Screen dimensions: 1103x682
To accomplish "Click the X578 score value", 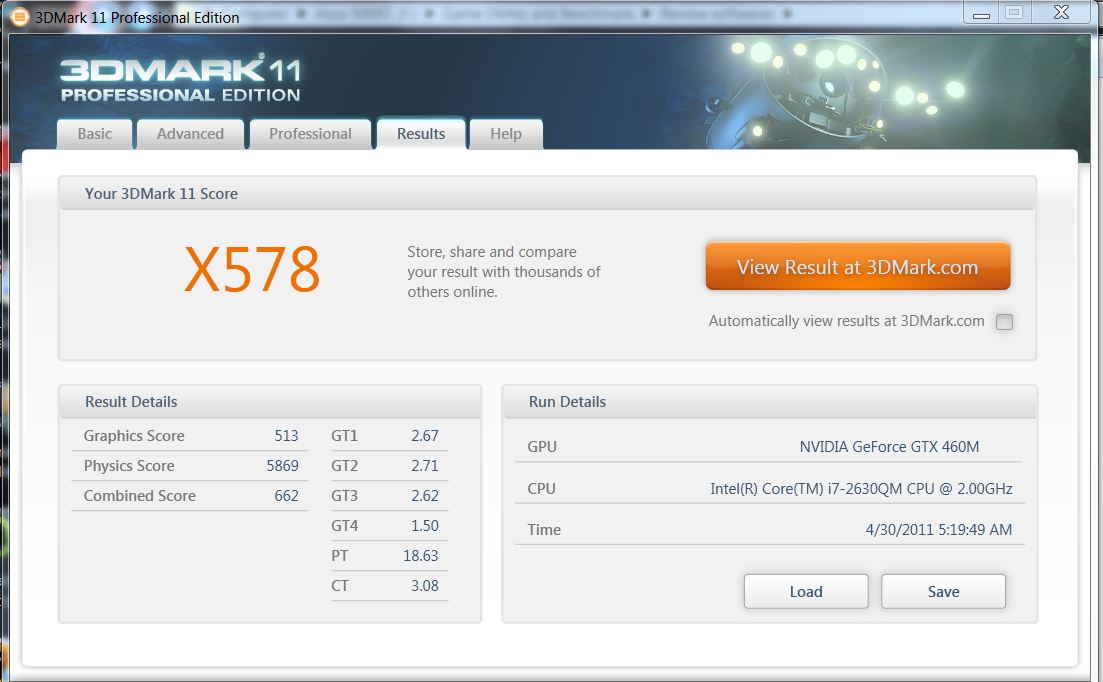I will (252, 269).
